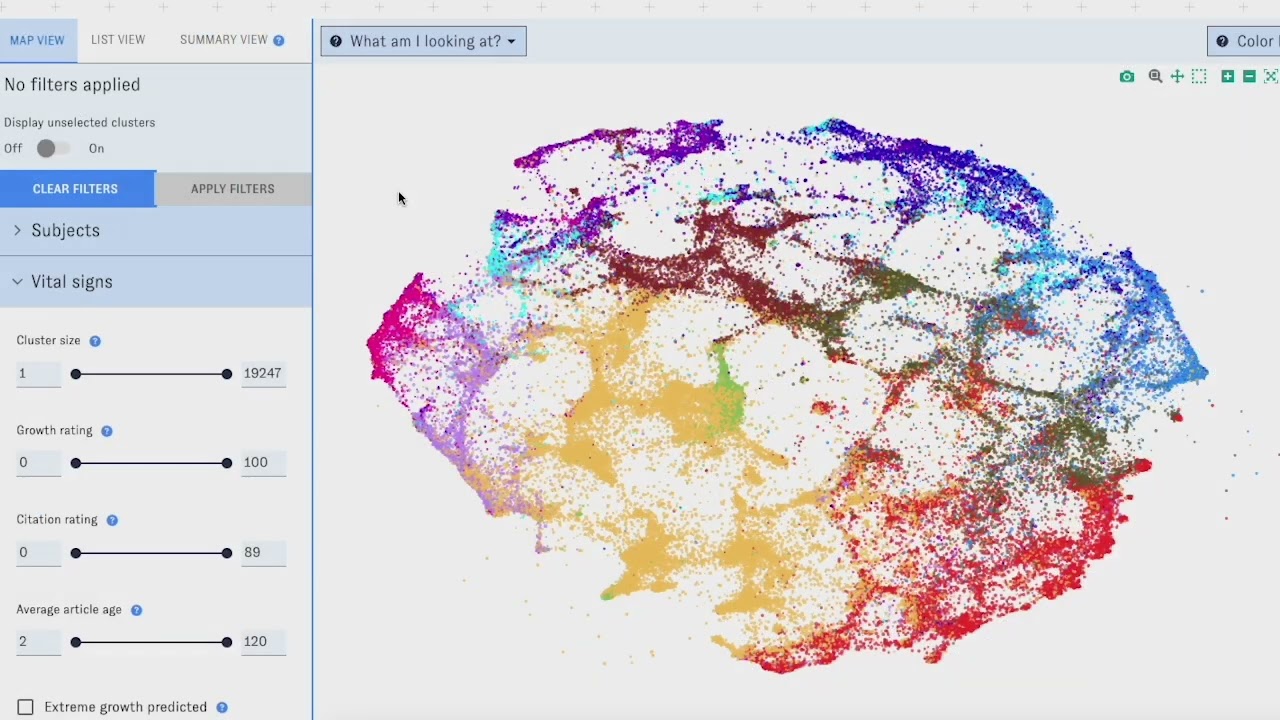The width and height of the screenshot is (1280, 720).
Task: Grab Average article age maximum handle
Action: 227,642
